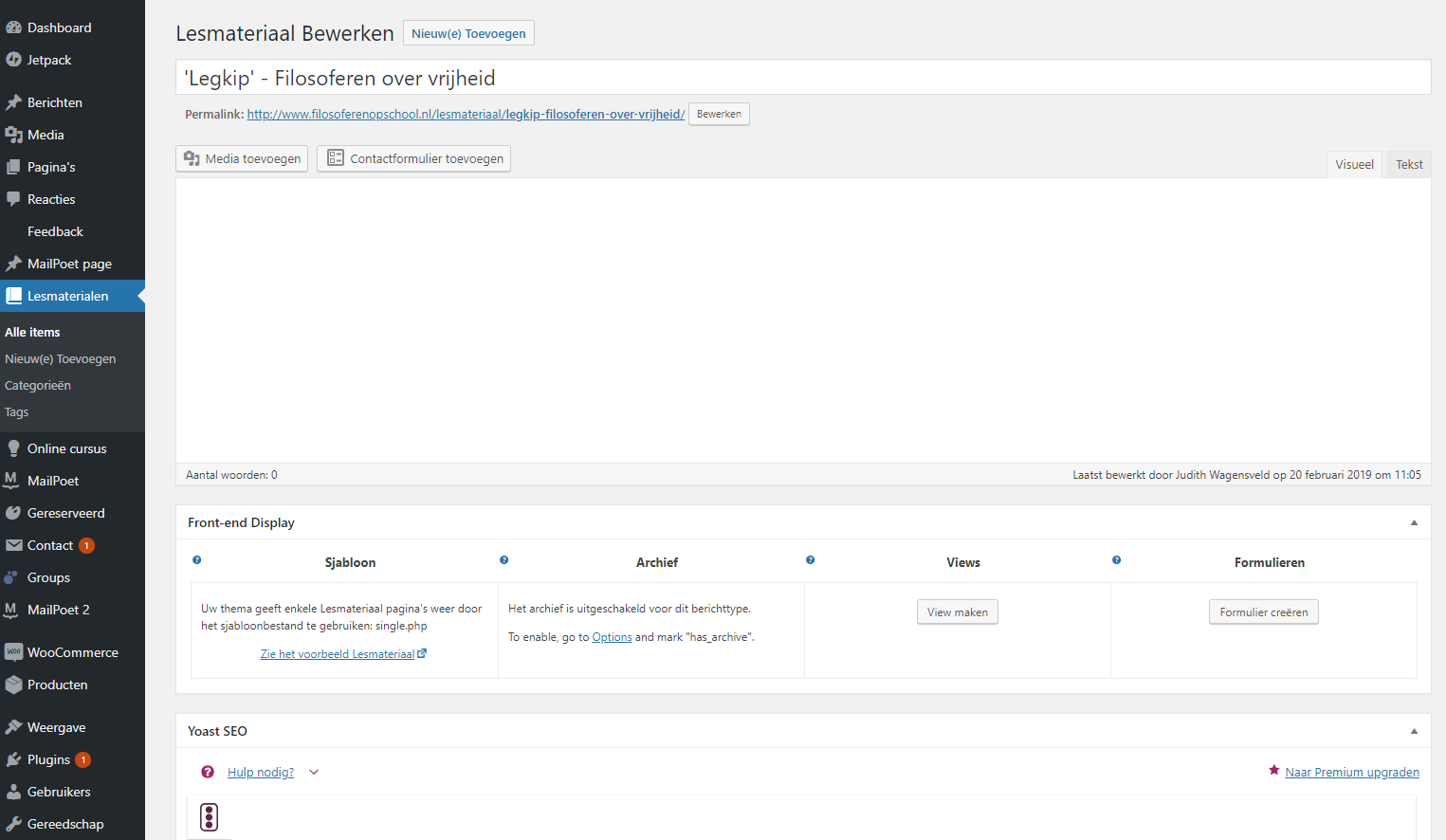Open Contact using the envelope icon

14,545
